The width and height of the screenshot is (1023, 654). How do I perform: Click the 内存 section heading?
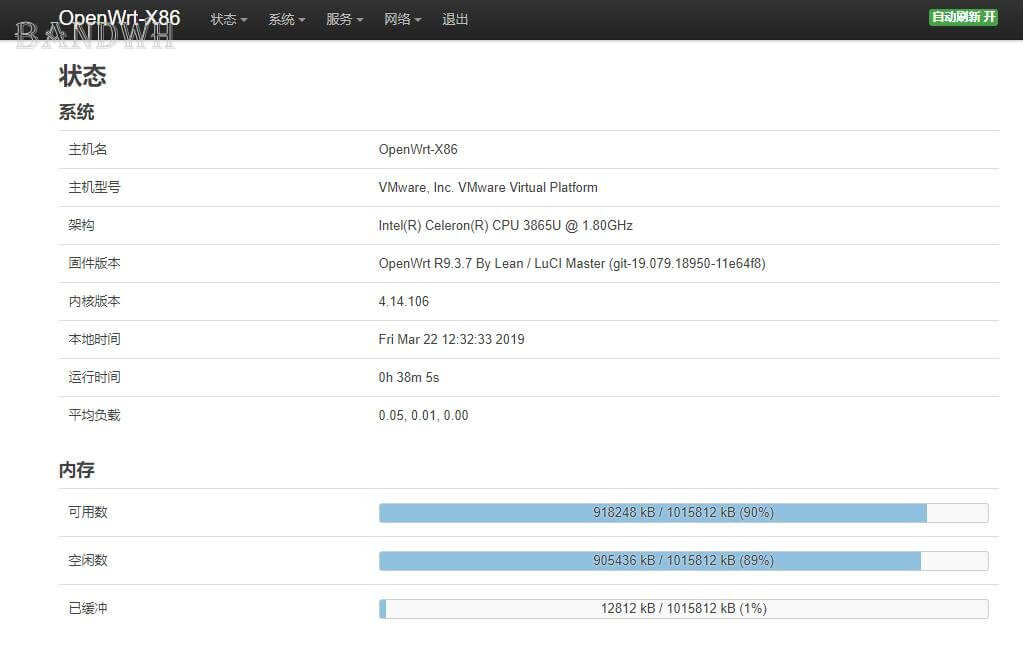point(76,469)
